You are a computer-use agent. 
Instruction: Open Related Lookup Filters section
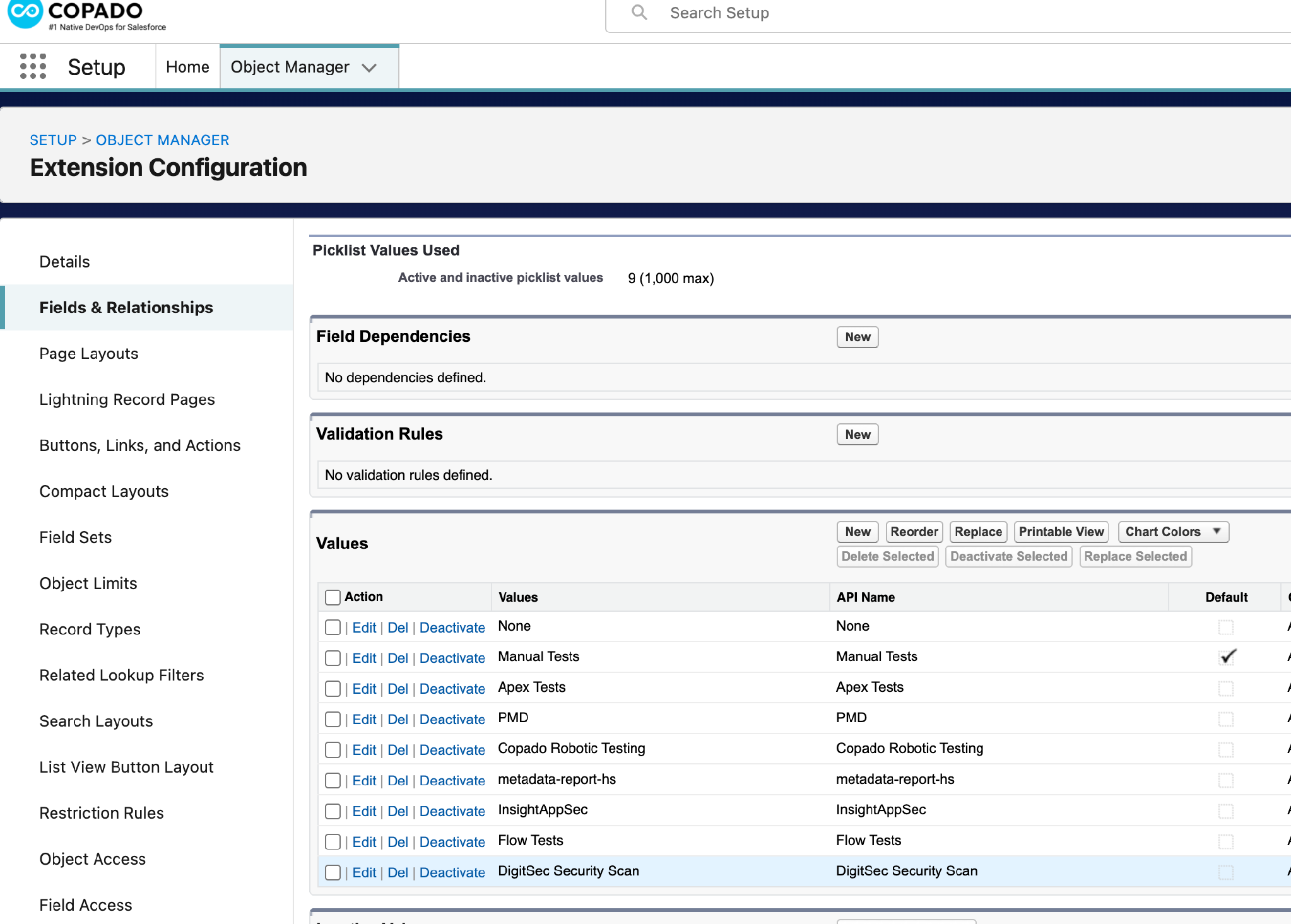pyautogui.click(x=122, y=675)
